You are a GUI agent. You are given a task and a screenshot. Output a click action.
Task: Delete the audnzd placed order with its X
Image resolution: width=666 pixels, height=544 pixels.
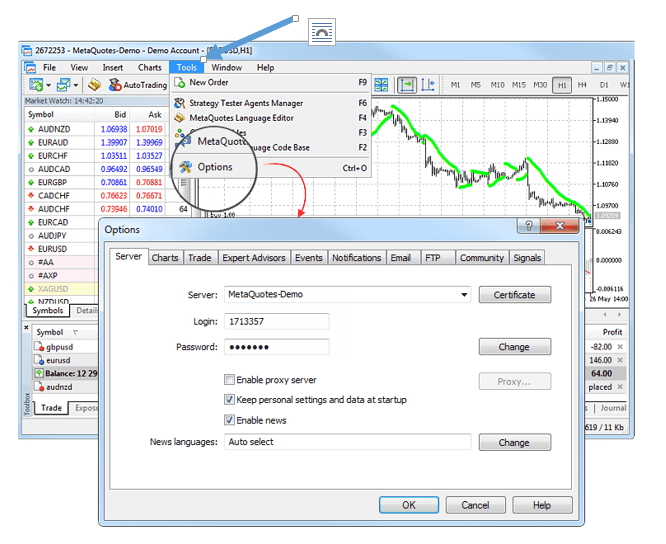[620, 387]
